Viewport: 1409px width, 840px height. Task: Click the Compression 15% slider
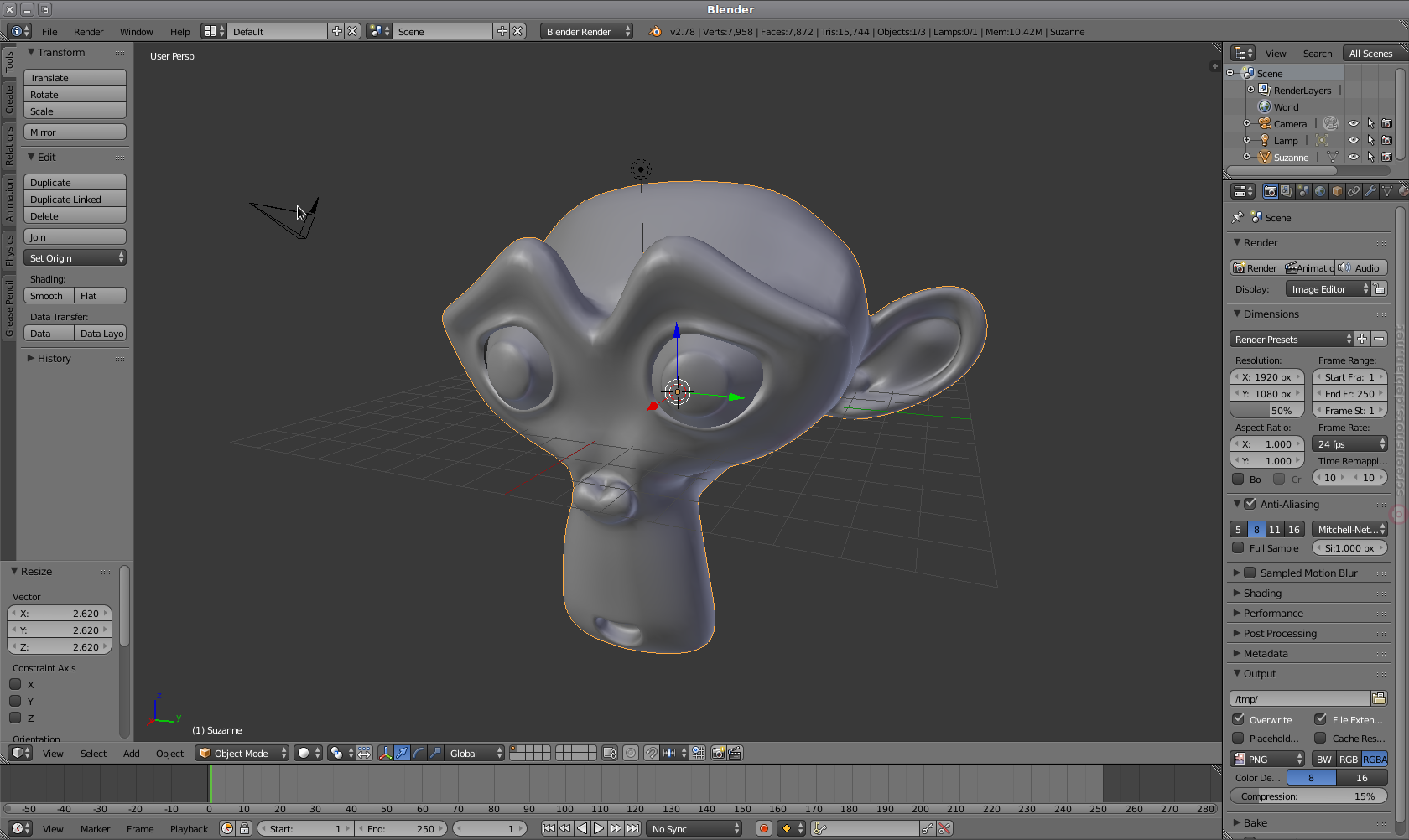click(1308, 796)
